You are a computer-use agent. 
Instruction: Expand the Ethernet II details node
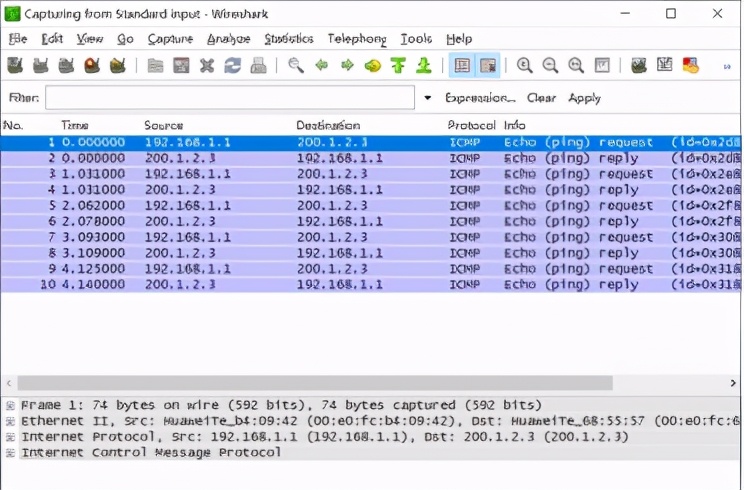pyautogui.click(x=9, y=422)
